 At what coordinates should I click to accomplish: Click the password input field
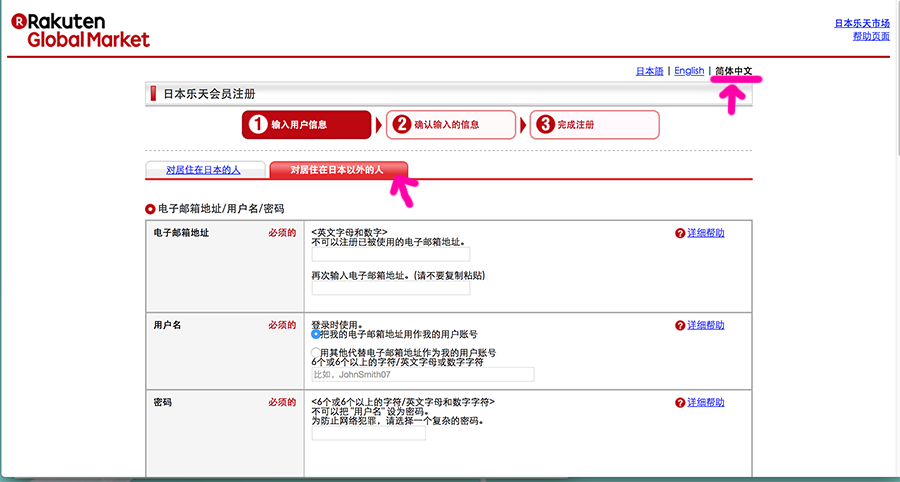(x=369, y=434)
